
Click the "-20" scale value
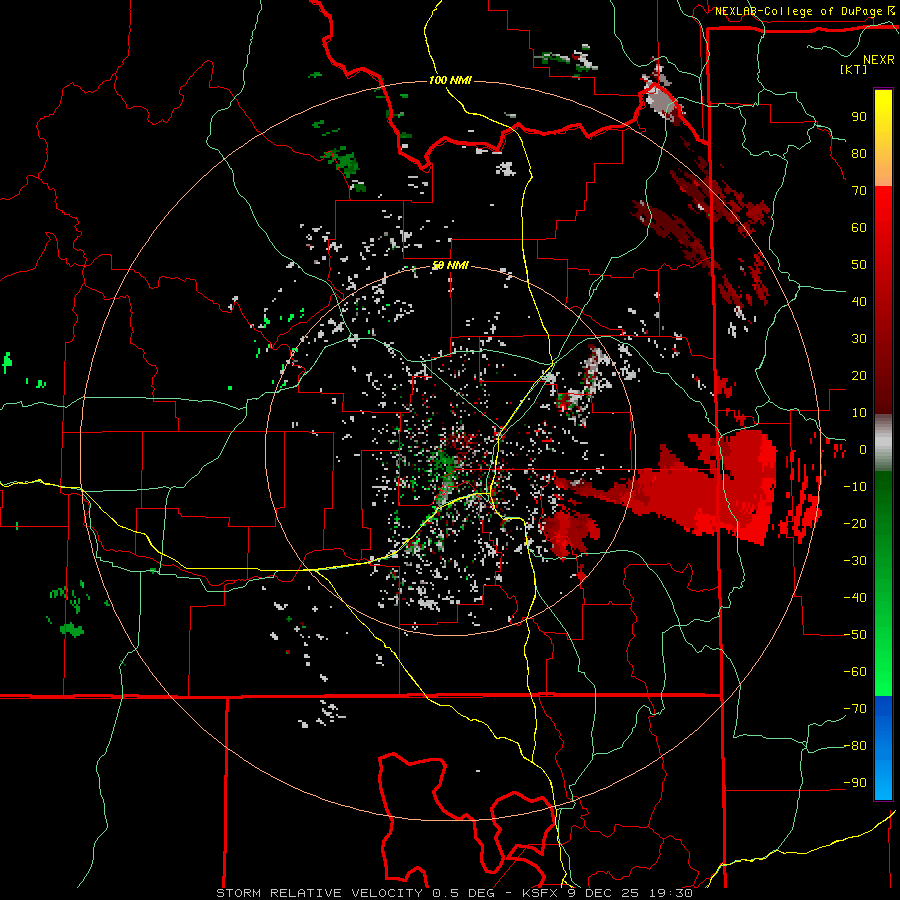(855, 524)
